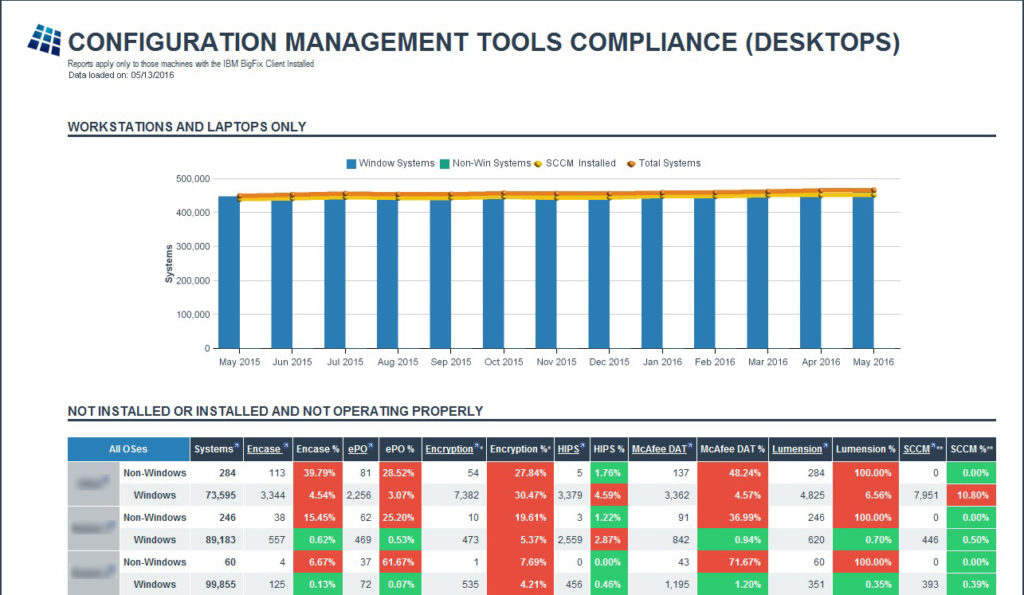
Task: Click the external-link icon next to HIPS header
Action: (x=583, y=445)
